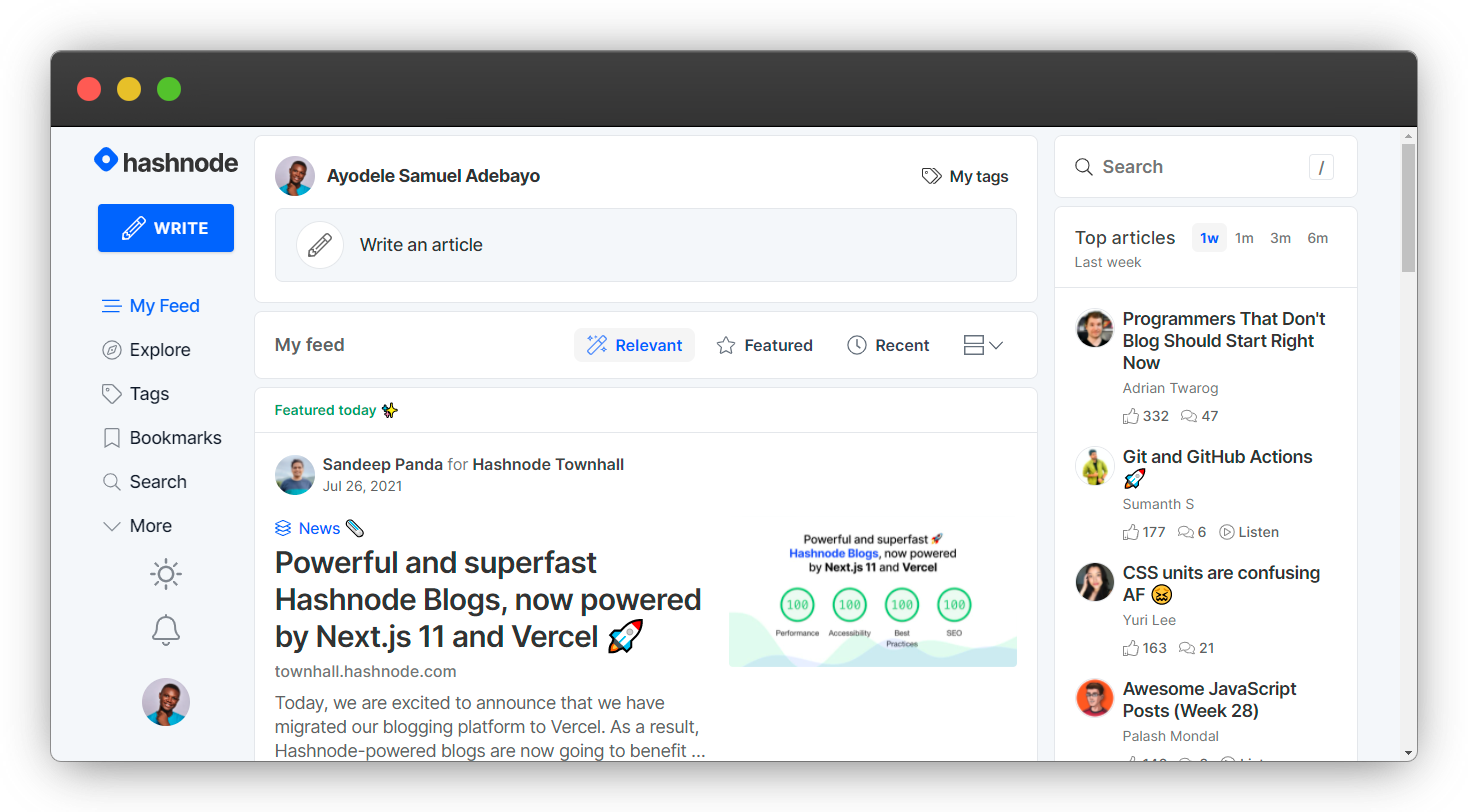Like the Git and GitHub Actions article
Image resolution: width=1468 pixels, height=812 pixels.
(1144, 532)
